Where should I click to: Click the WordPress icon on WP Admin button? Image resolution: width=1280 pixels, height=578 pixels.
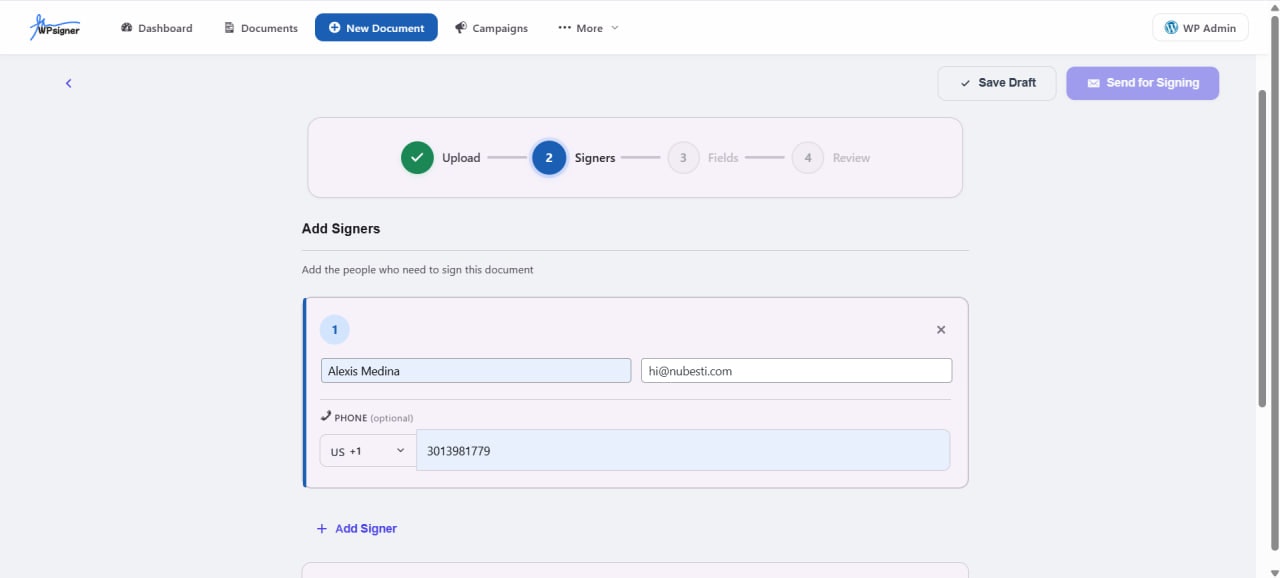click(1170, 27)
